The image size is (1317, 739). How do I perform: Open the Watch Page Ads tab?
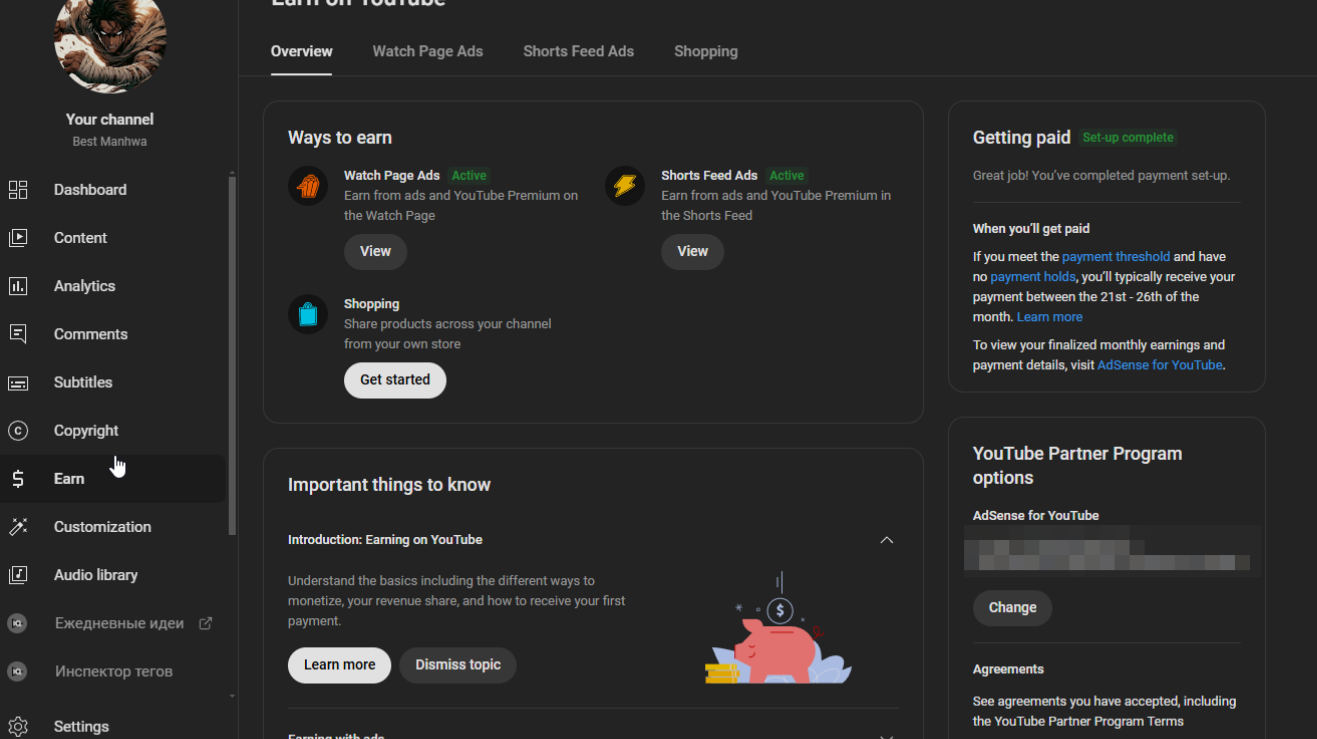point(428,51)
